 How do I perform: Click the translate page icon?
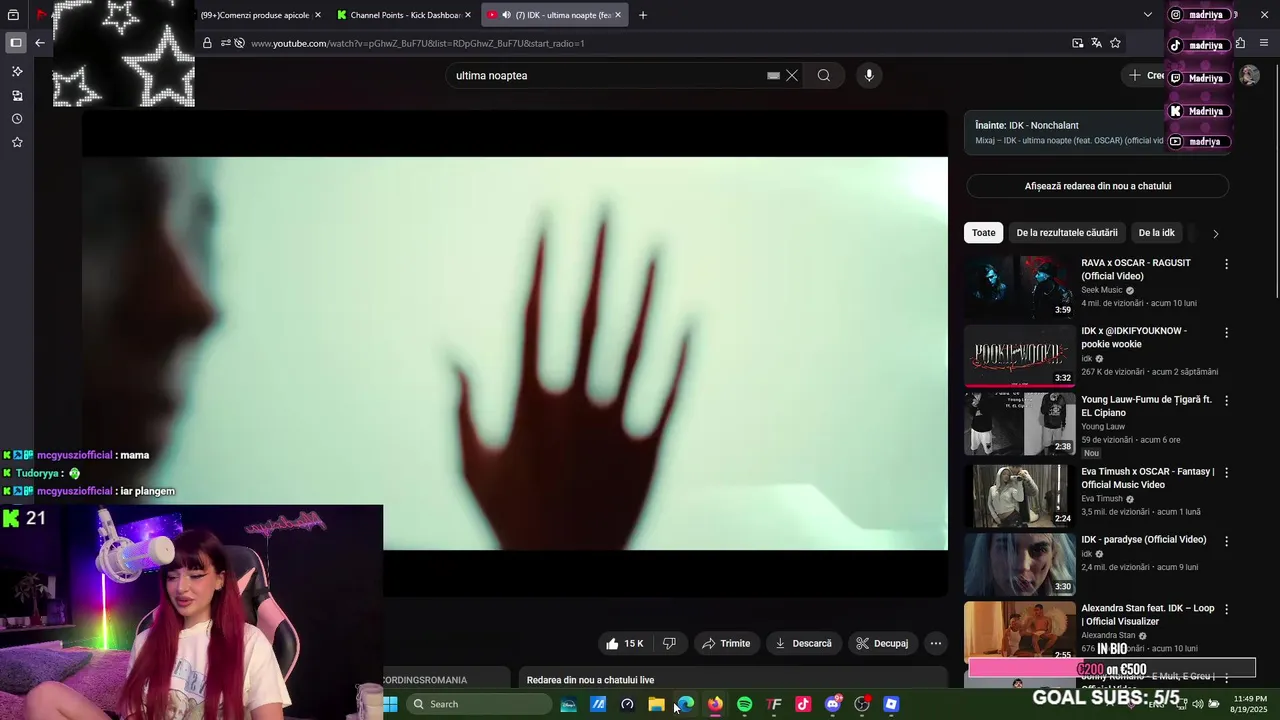pyautogui.click(x=1097, y=43)
